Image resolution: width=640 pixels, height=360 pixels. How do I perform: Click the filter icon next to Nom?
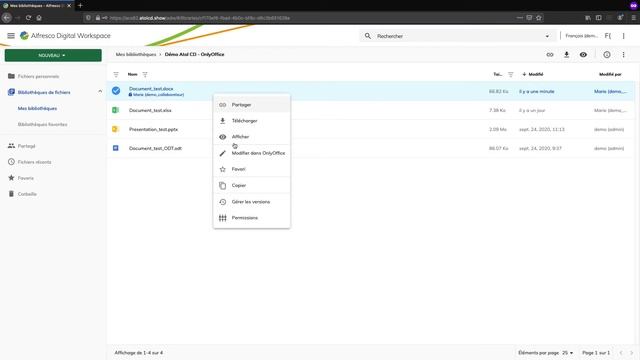coord(145,75)
